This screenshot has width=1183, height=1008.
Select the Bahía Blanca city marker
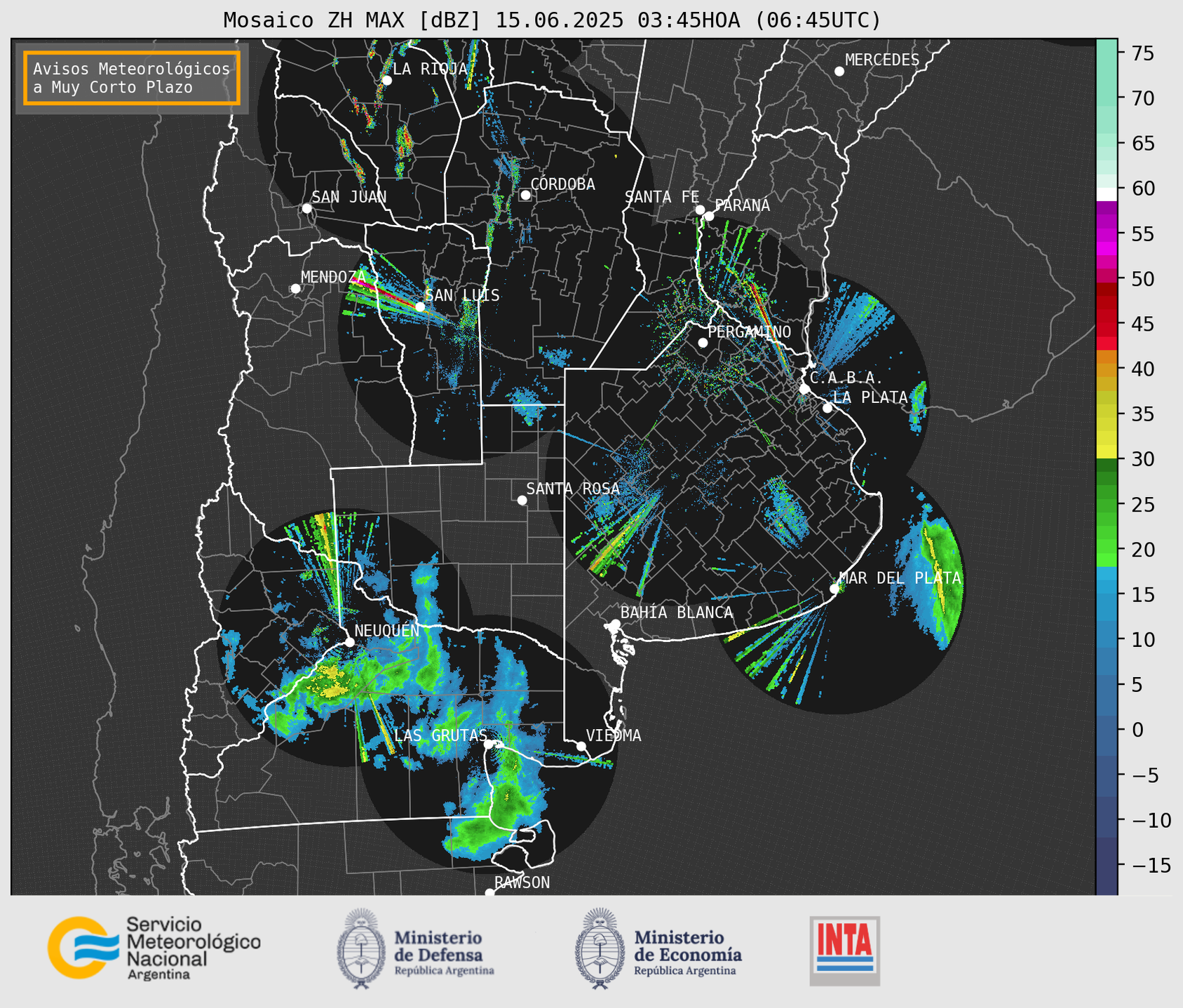(615, 624)
